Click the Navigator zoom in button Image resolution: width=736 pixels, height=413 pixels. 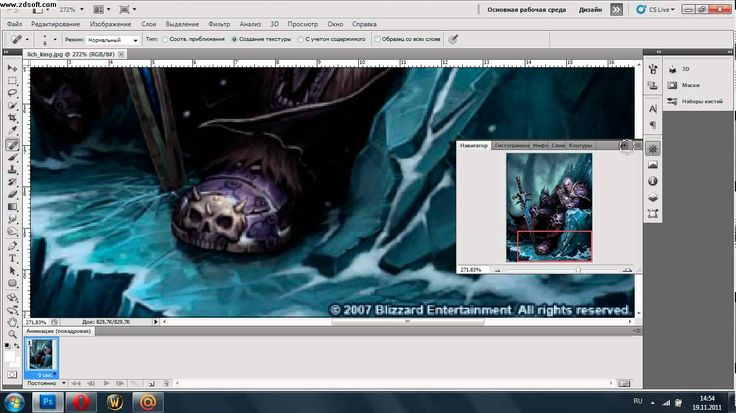(627, 270)
